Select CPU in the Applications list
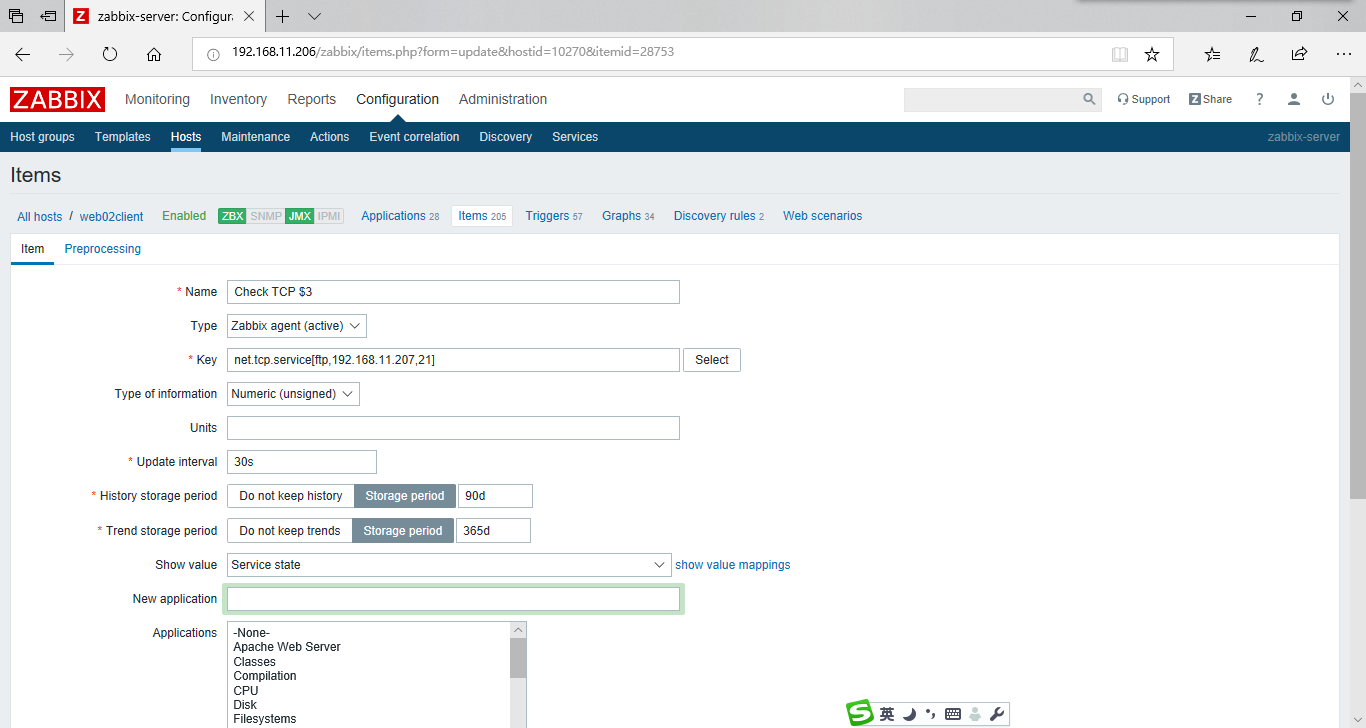The image size is (1366, 728). pyautogui.click(x=246, y=691)
